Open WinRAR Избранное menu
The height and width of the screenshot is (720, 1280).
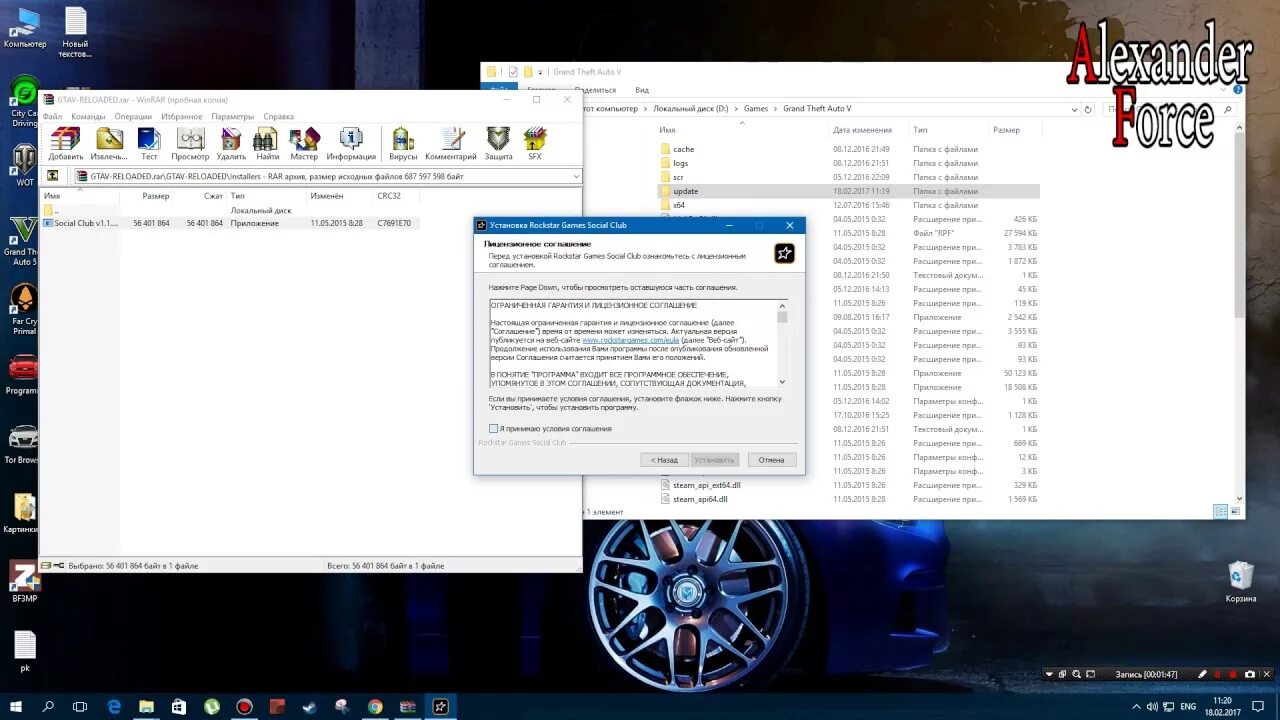[182, 116]
